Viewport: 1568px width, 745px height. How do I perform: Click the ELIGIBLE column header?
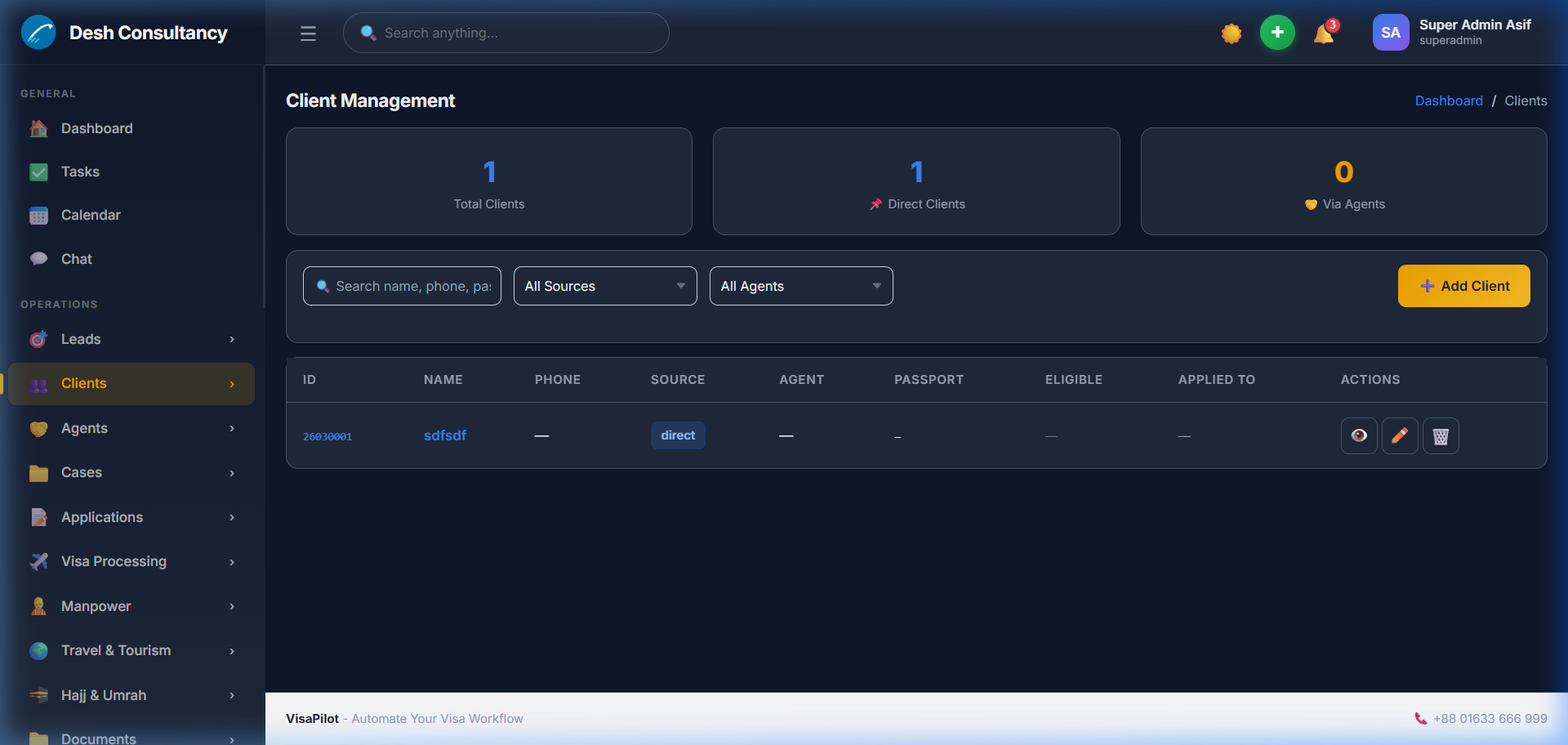tap(1073, 380)
